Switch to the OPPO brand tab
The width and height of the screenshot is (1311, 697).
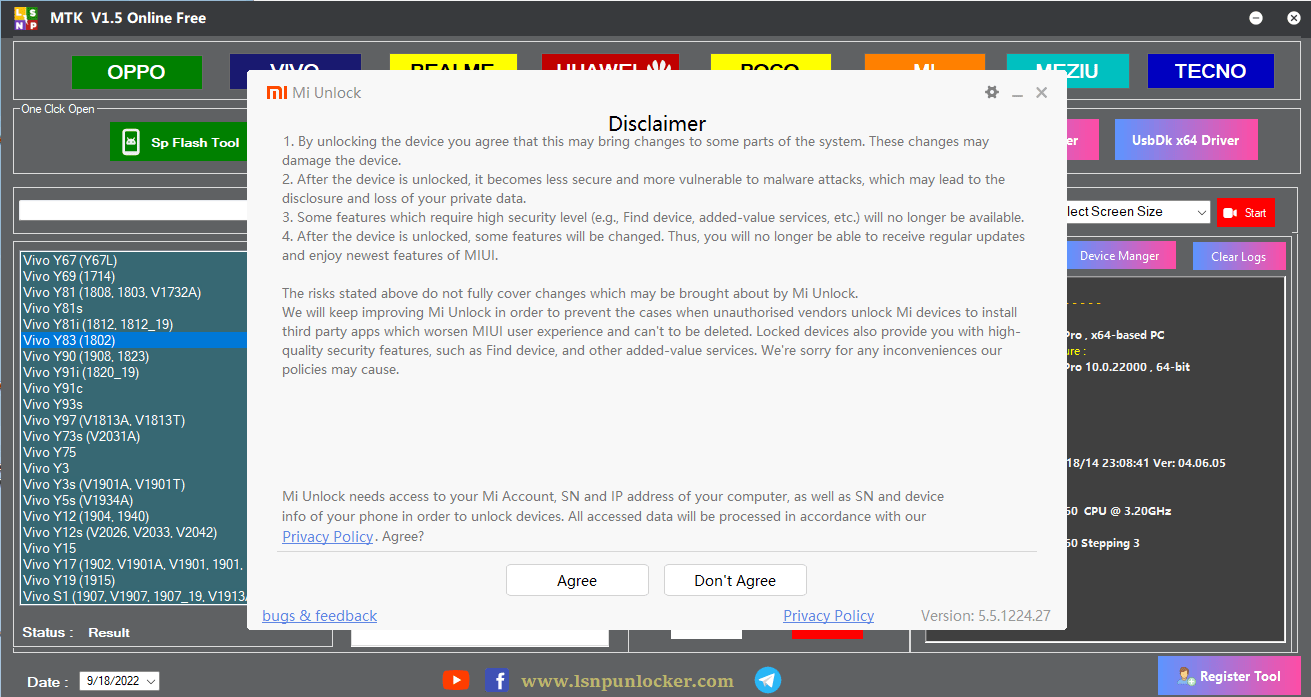(136, 72)
